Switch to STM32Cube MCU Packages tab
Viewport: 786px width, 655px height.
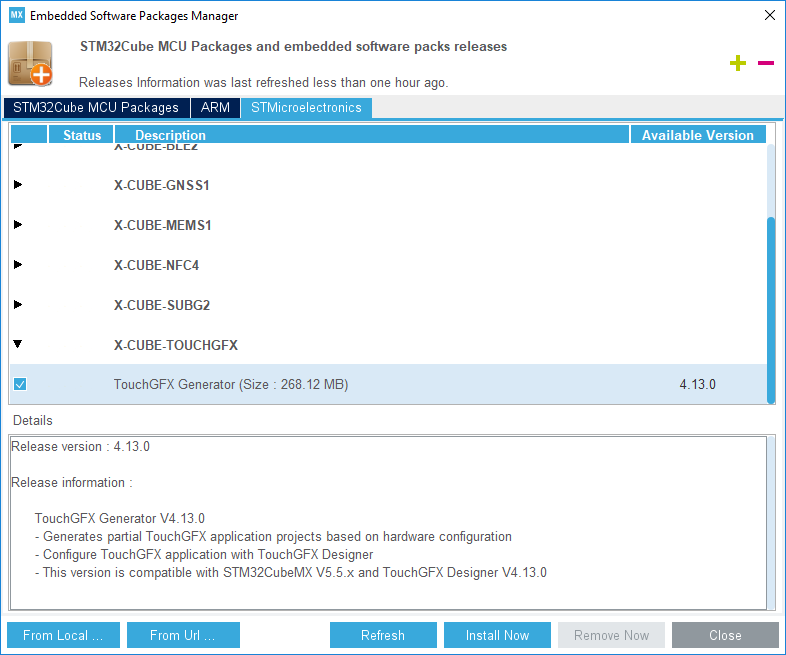click(x=96, y=108)
